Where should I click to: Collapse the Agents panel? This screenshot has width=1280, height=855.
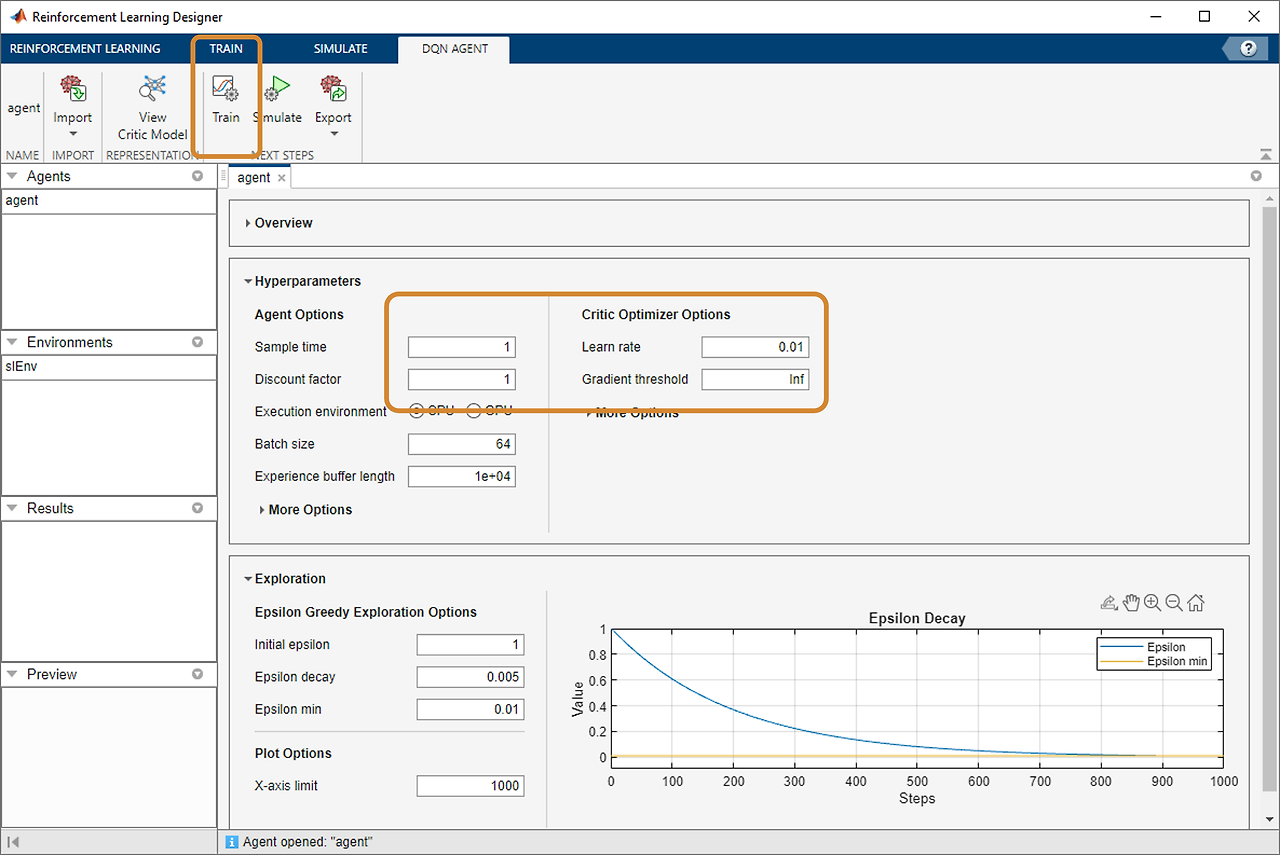13,176
